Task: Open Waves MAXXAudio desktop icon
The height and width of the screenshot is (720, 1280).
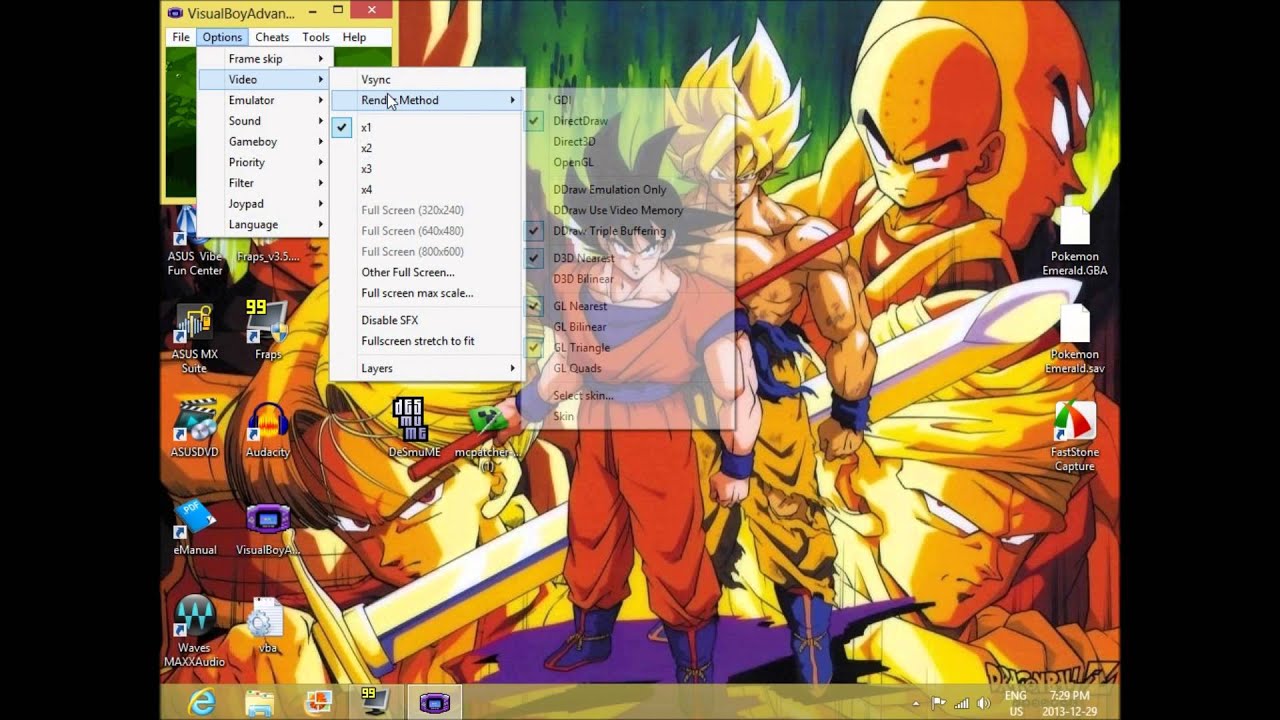Action: (194, 632)
